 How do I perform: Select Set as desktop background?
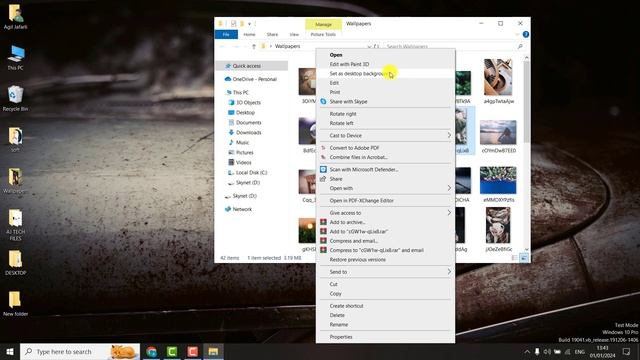click(385, 73)
